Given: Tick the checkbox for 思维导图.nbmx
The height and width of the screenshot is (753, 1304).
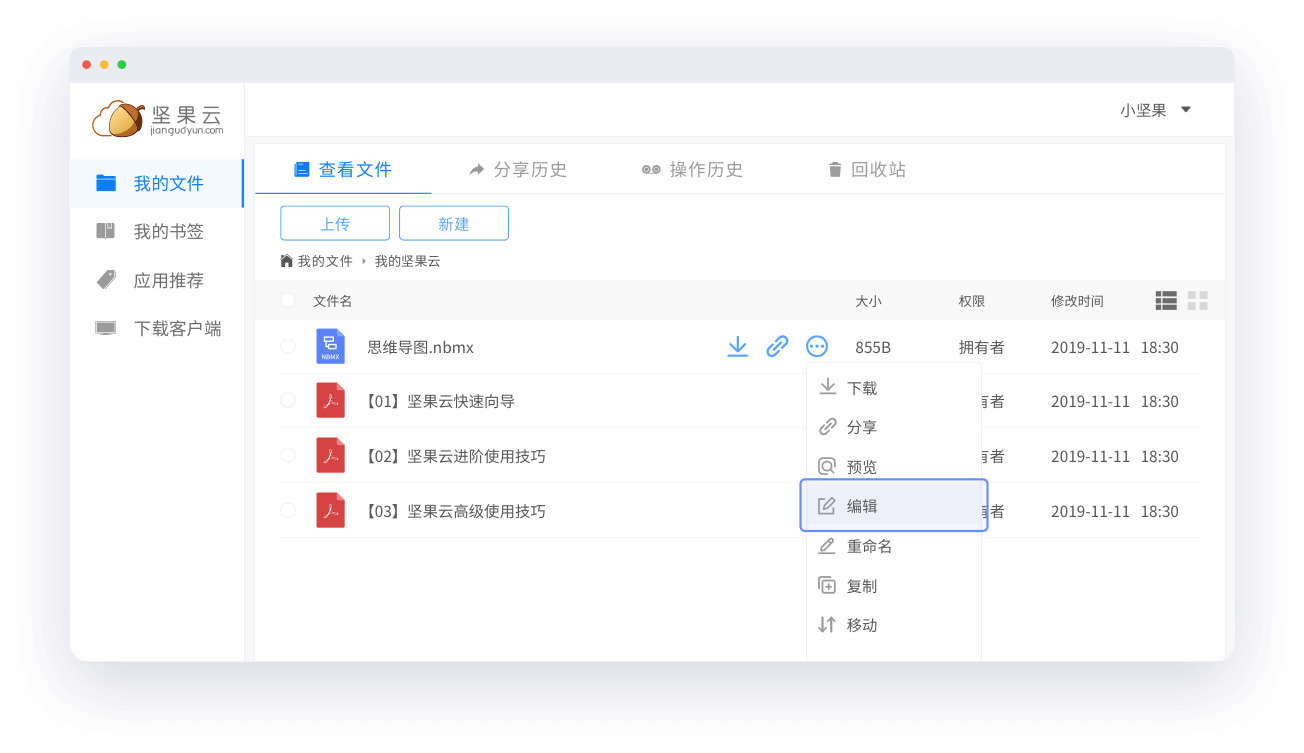Looking at the screenshot, I should coord(288,346).
